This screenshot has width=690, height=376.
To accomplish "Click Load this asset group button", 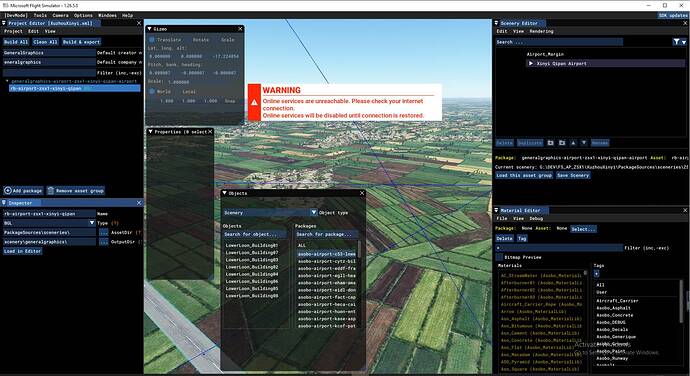I will pyautogui.click(x=524, y=175).
